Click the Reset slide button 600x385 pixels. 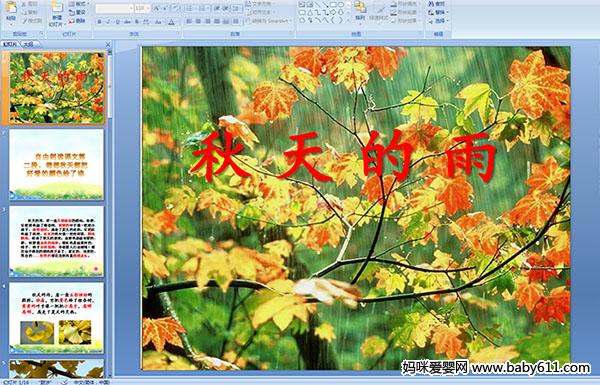[x=77, y=13]
